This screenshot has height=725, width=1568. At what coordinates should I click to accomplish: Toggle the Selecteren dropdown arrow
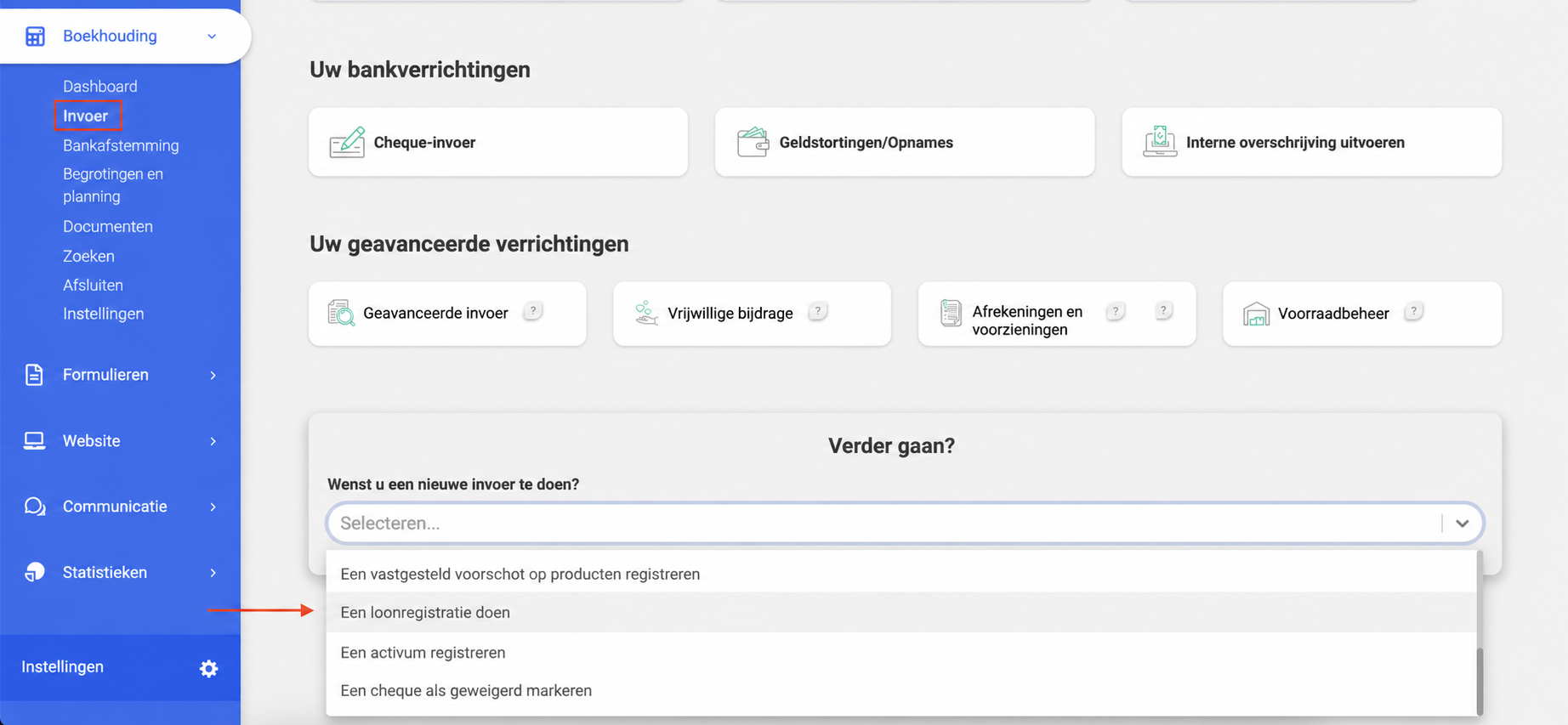click(1463, 524)
